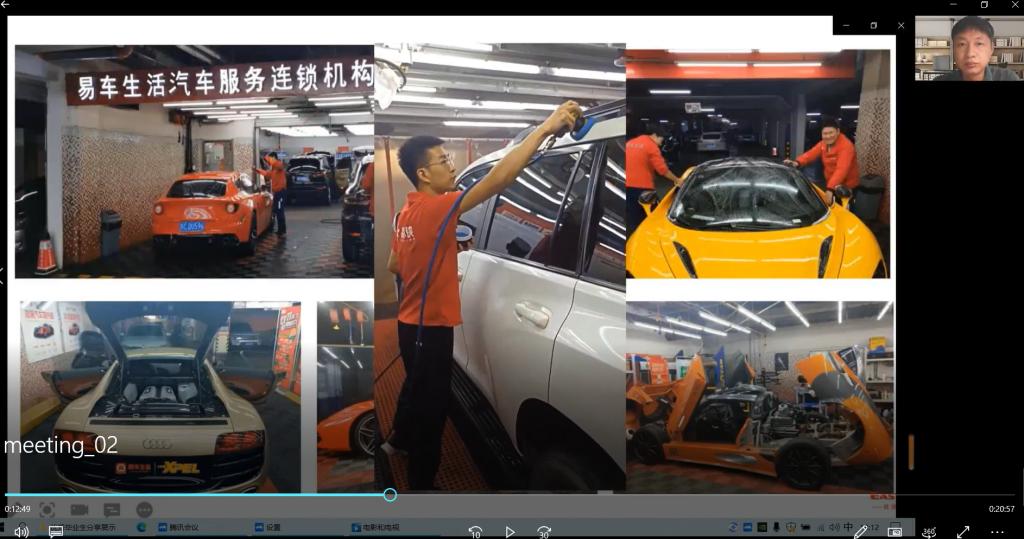Open the pencil edit menu
This screenshot has height=539, width=1024.
pyautogui.click(x=860, y=532)
